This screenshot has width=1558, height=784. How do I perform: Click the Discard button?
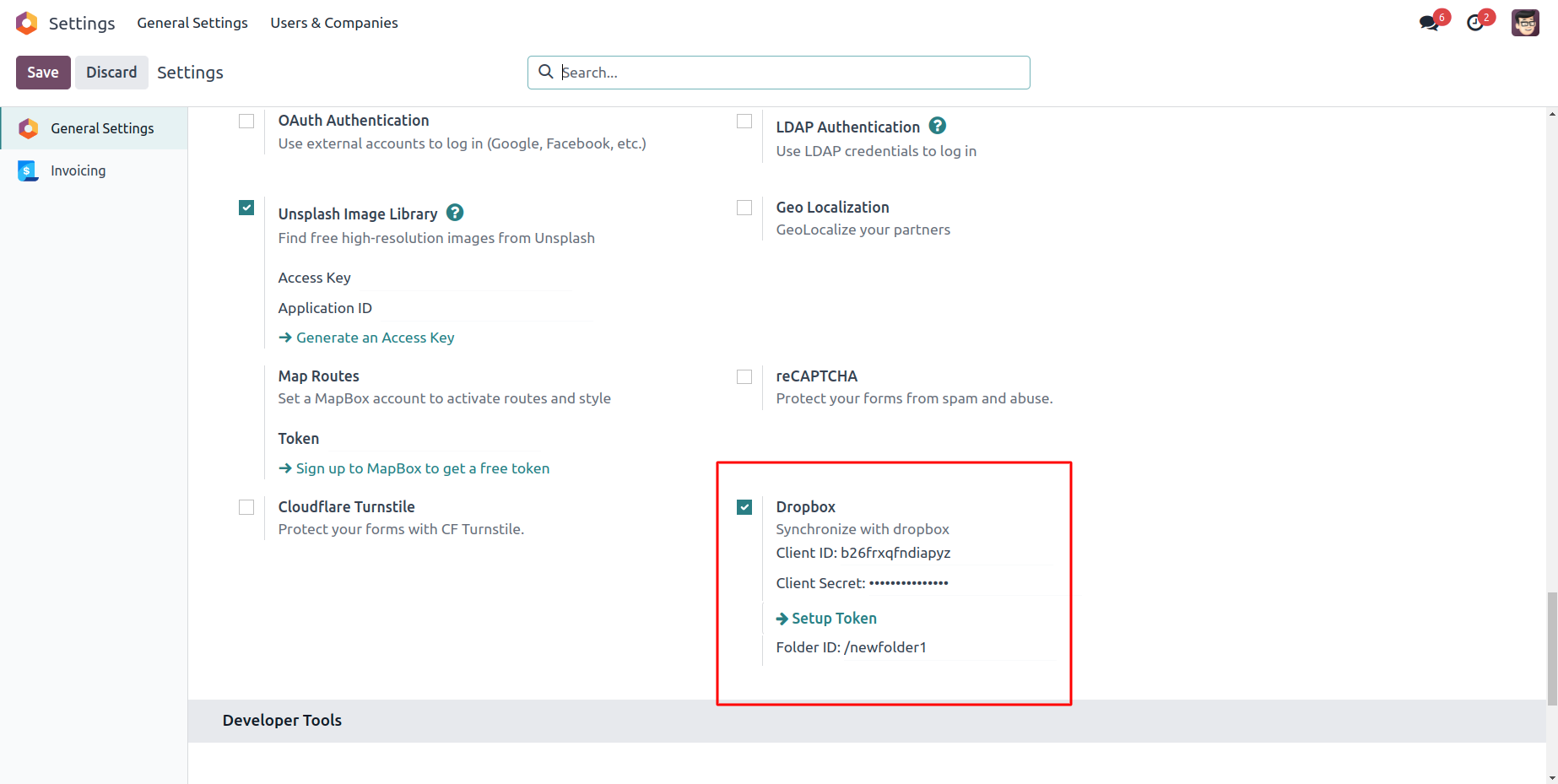(x=111, y=73)
